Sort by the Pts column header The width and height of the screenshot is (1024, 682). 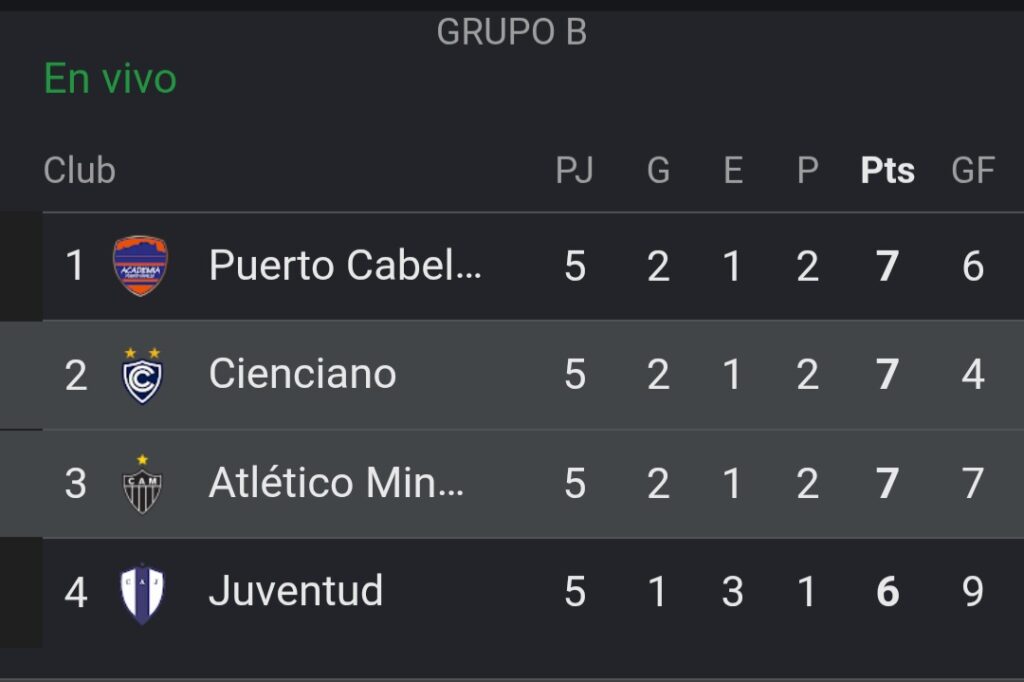pos(887,170)
